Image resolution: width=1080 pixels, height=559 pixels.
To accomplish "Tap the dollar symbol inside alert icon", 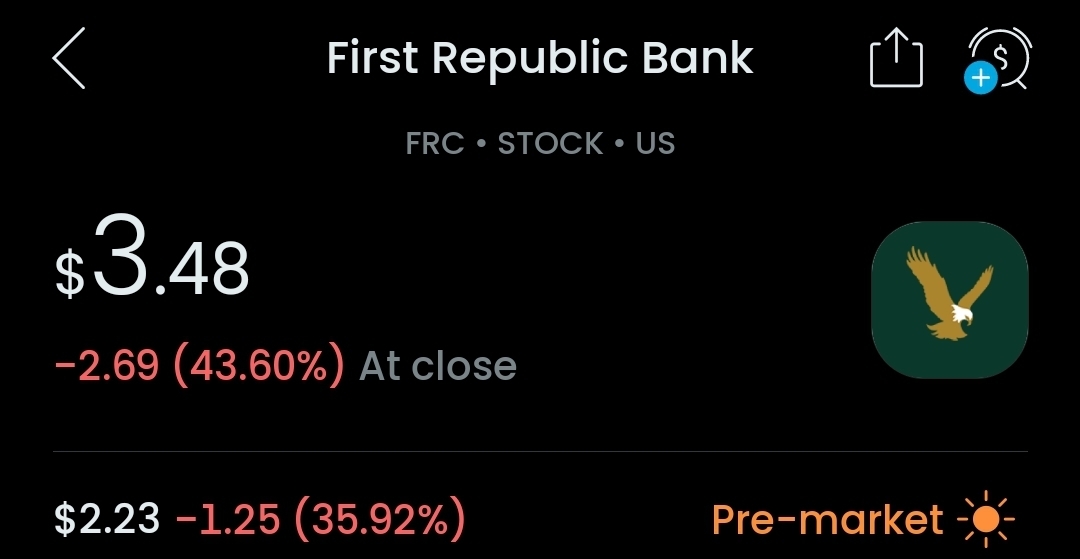I will point(1001,55).
